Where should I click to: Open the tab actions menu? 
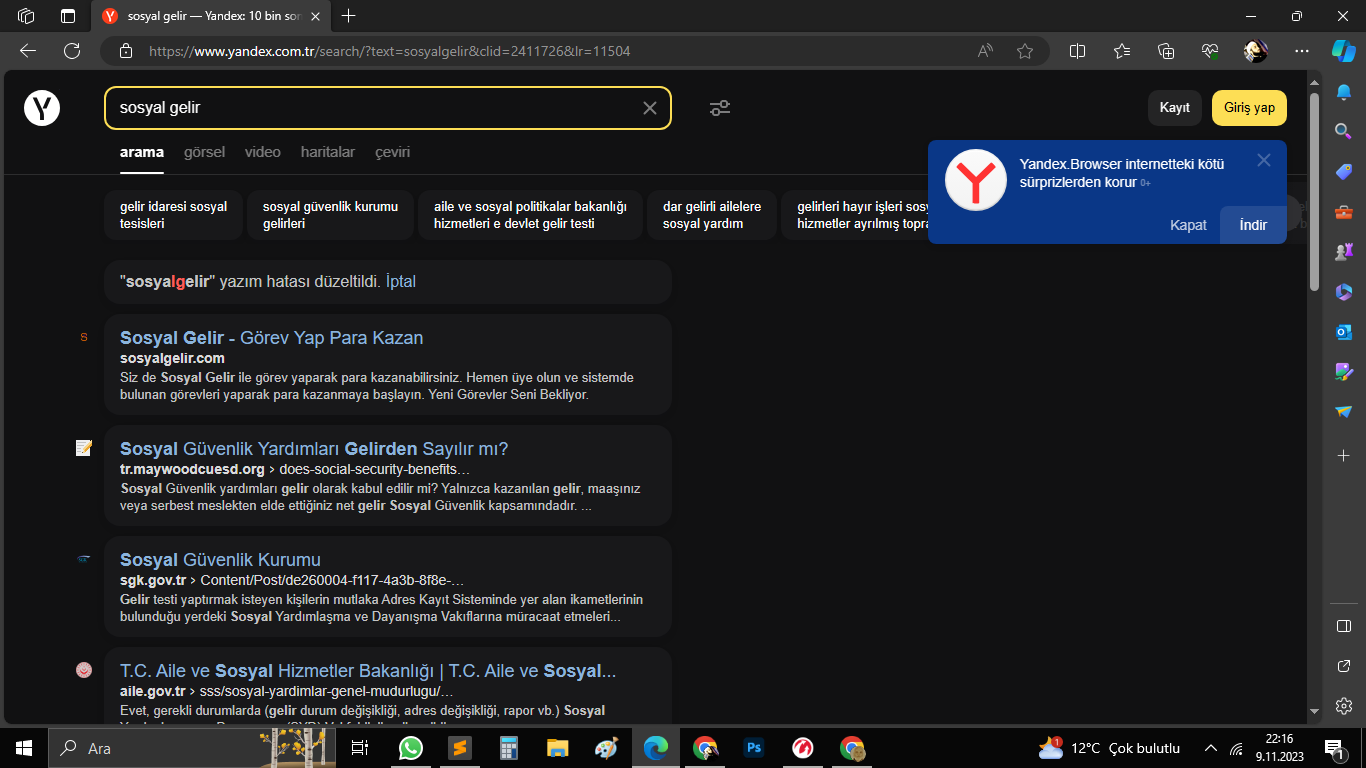pos(68,16)
